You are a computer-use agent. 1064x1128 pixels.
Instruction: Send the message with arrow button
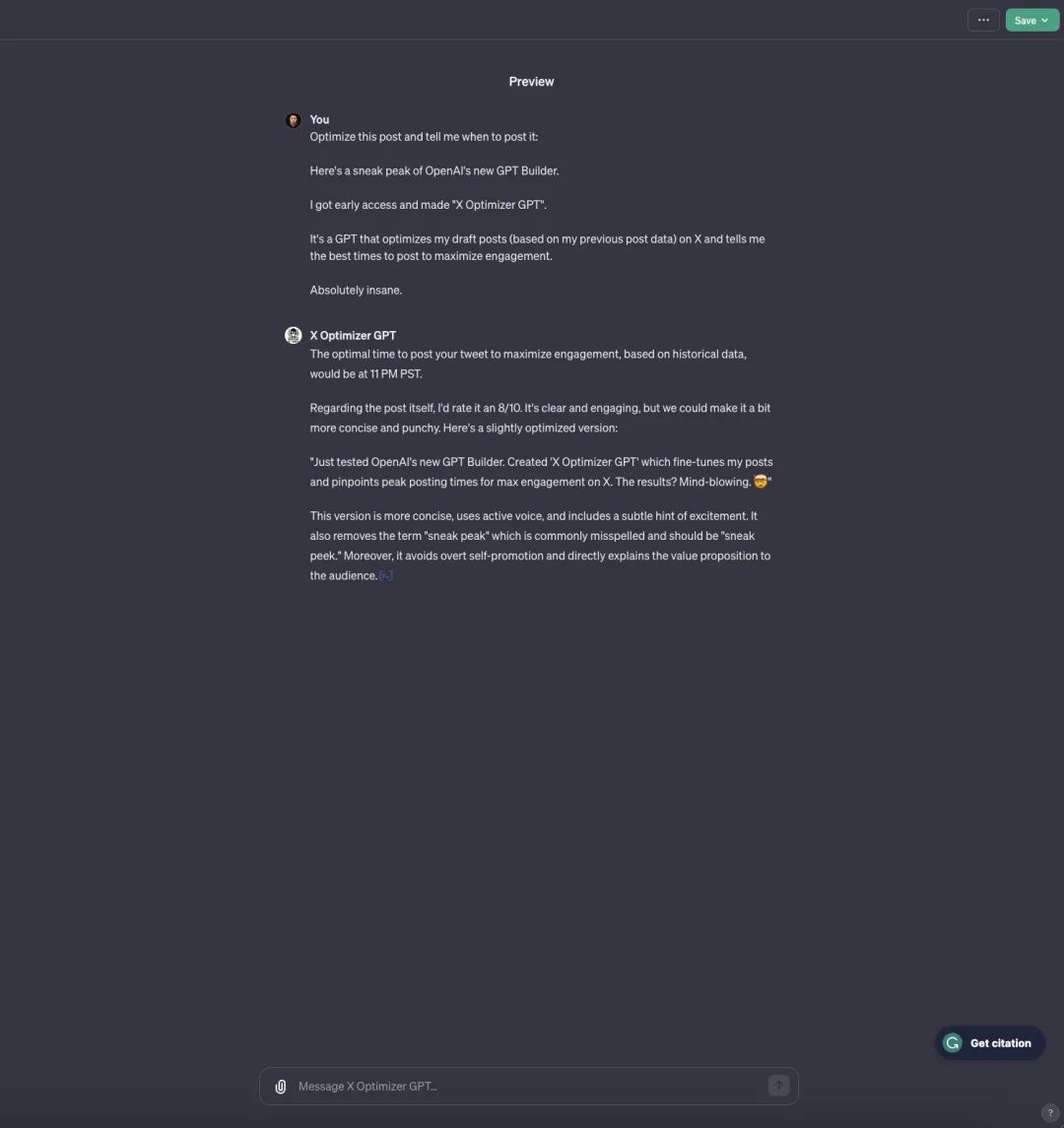click(x=778, y=1086)
